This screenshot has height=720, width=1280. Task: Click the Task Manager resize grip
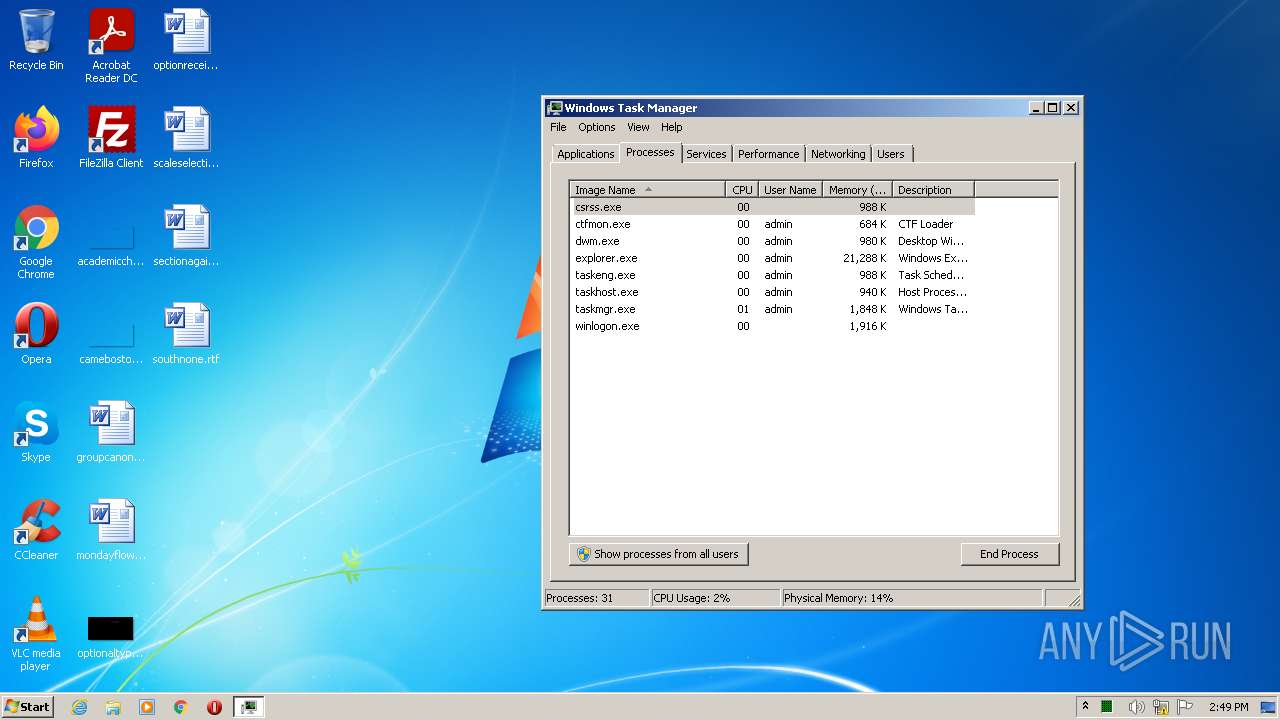(1074, 600)
